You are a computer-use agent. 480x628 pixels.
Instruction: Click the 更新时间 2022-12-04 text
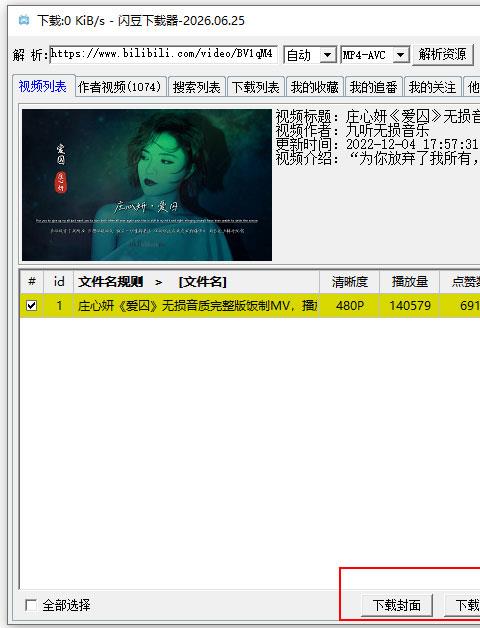(377, 144)
